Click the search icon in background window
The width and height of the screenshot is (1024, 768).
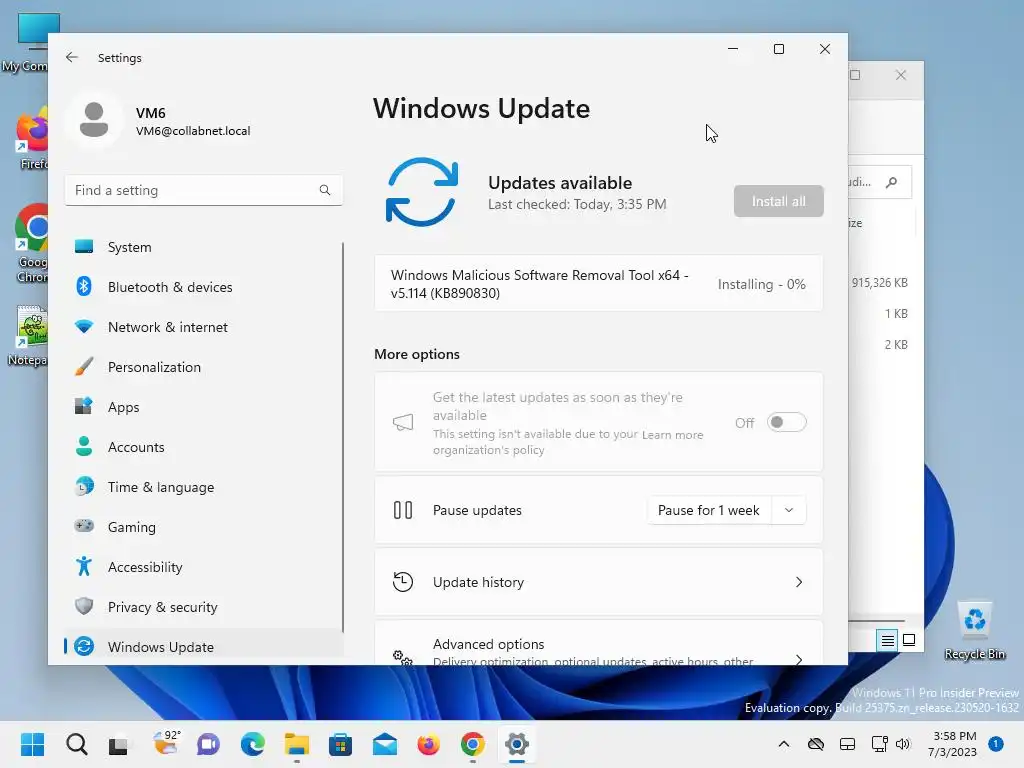point(891,182)
